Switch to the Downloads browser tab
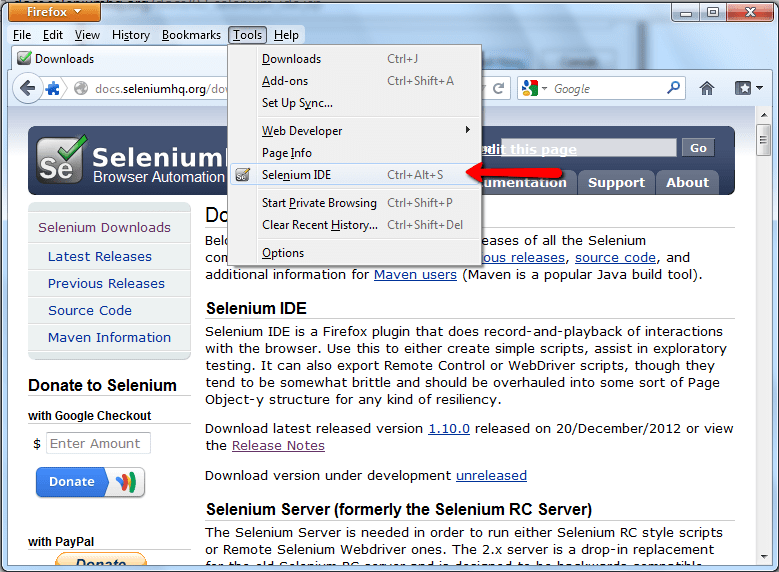Viewport: 779px width, 572px height. tap(119, 59)
